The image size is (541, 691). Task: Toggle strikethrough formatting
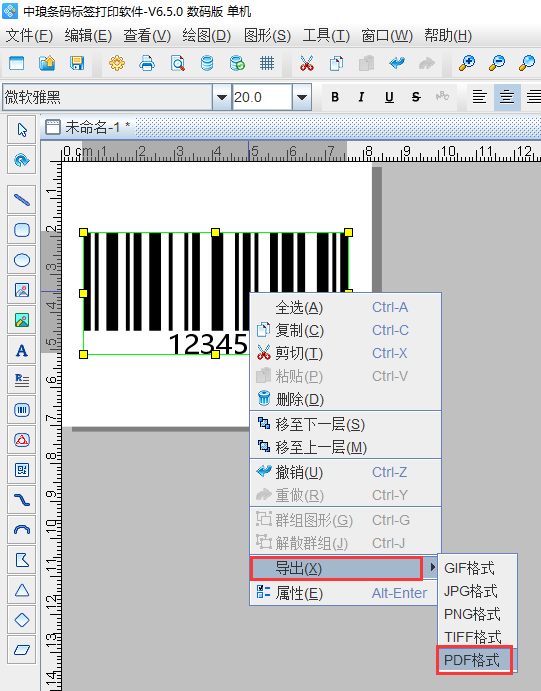click(416, 97)
